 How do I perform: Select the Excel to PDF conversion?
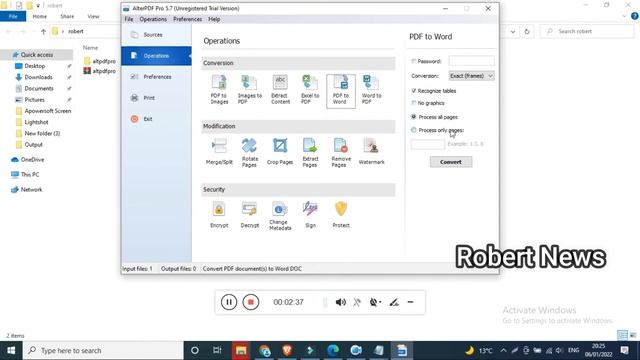tap(310, 90)
